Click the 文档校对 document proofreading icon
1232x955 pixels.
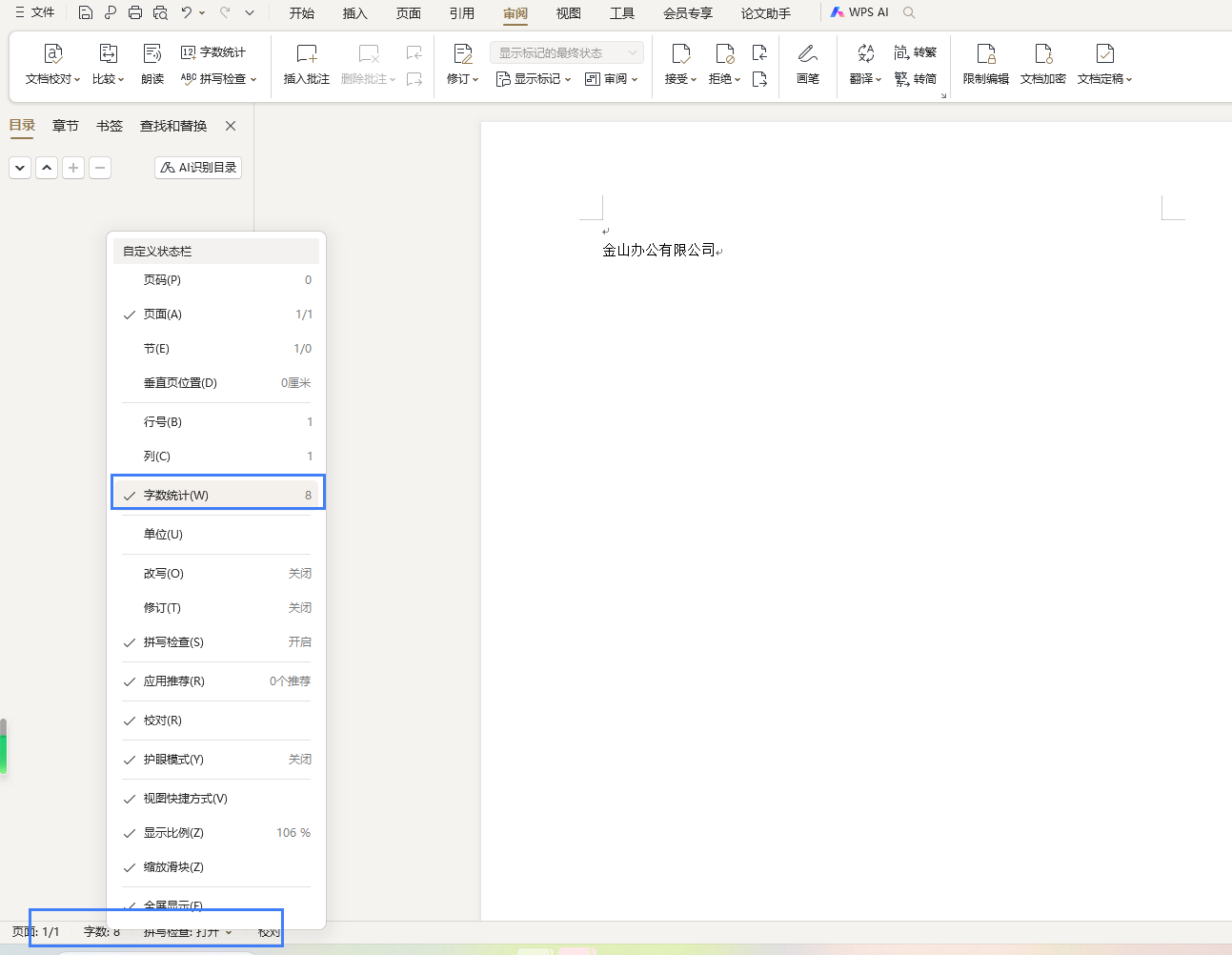click(x=53, y=53)
